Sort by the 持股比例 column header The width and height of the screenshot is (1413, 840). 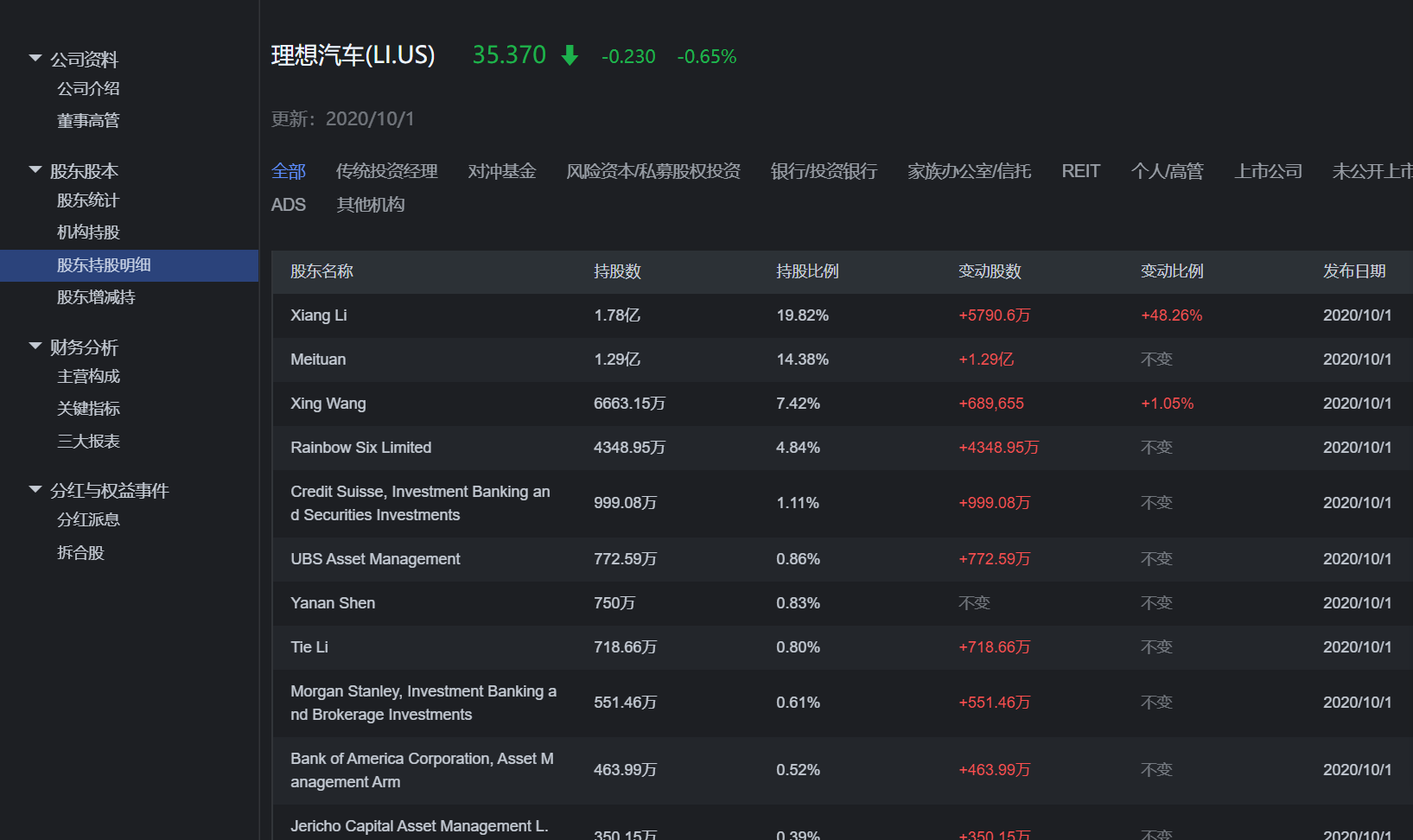807,271
